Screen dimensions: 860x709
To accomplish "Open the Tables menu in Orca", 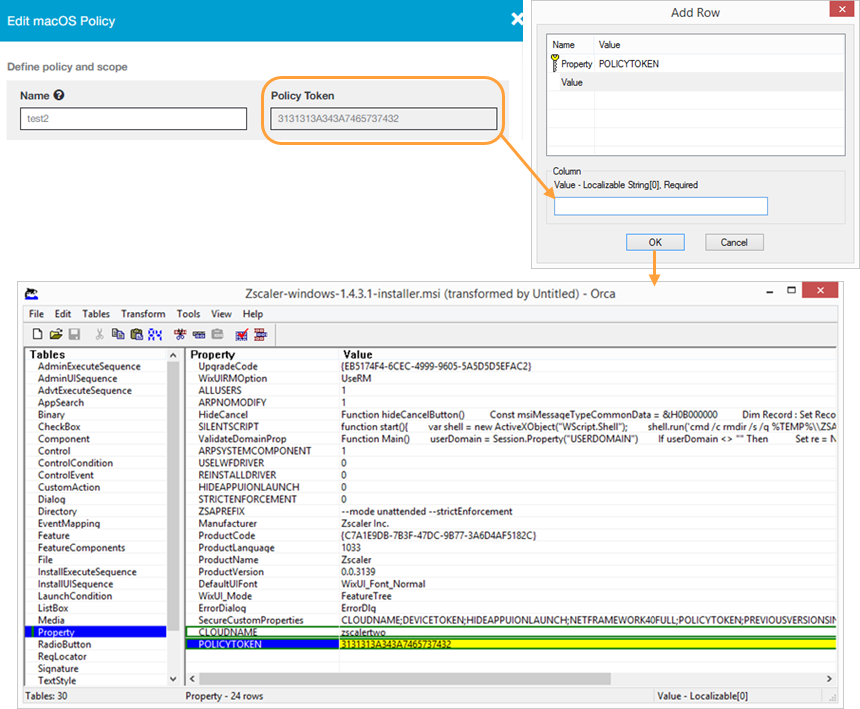I will point(96,313).
